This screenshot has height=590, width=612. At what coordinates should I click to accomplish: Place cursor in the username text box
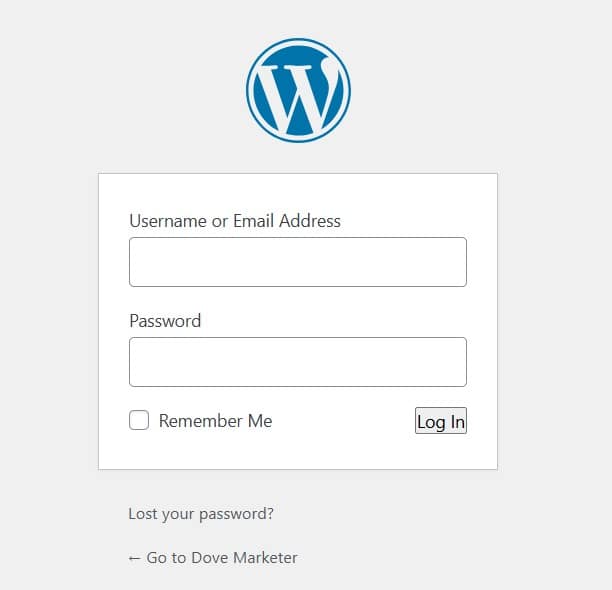coord(298,262)
